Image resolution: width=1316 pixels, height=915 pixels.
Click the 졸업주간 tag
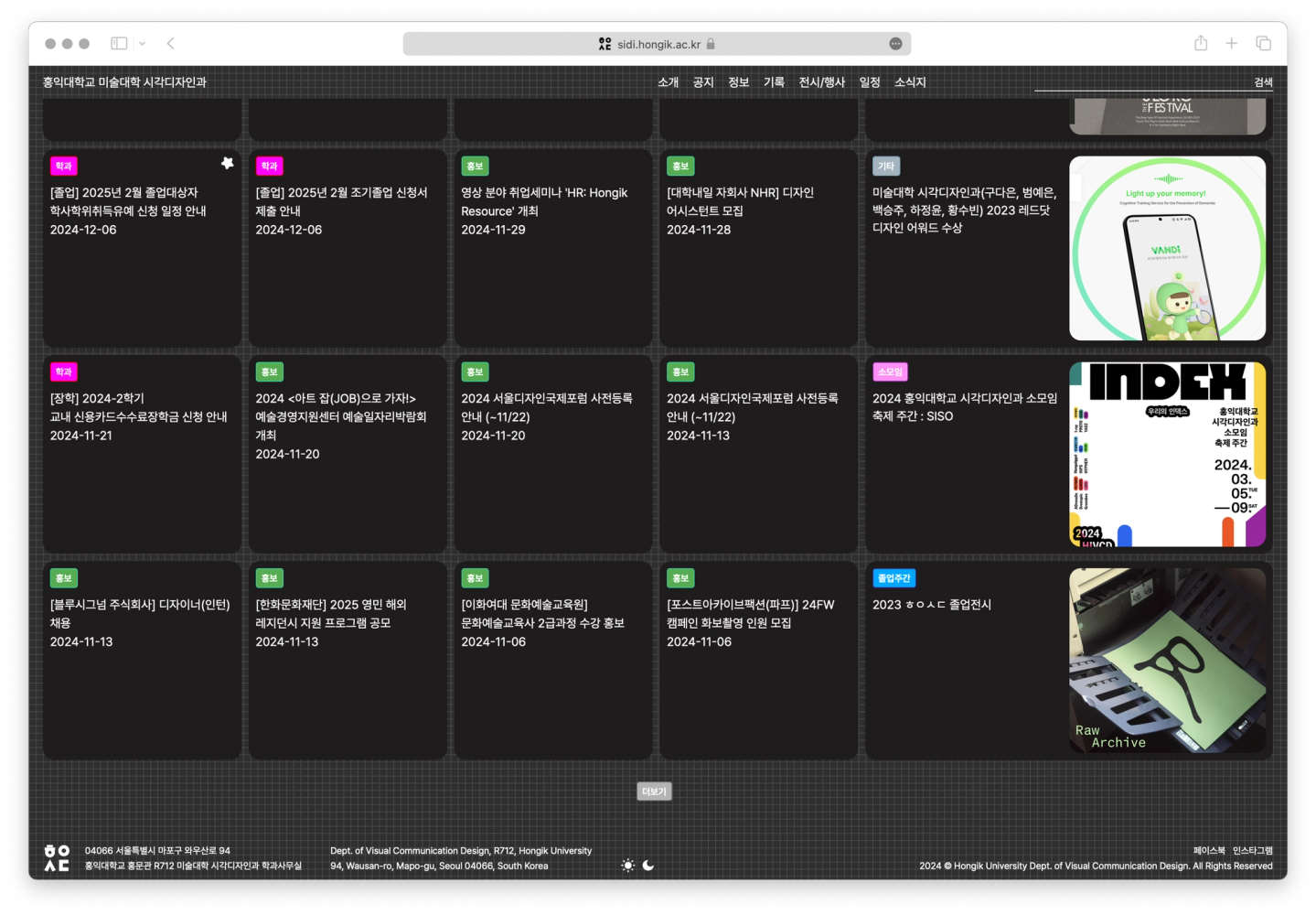894,578
